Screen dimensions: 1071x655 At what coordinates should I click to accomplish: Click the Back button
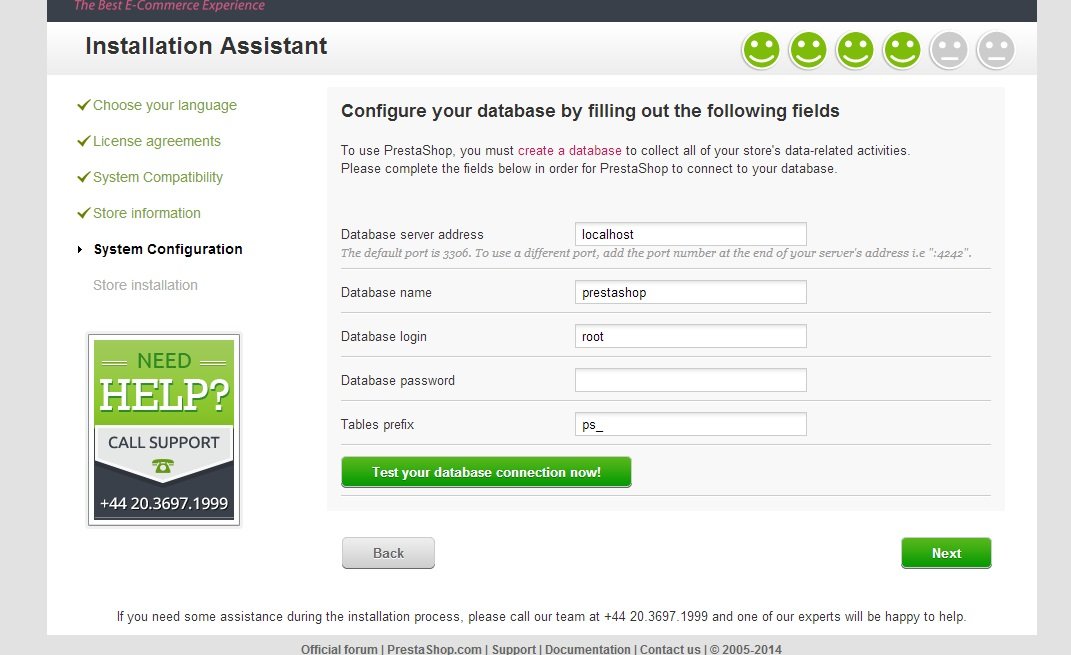click(388, 553)
